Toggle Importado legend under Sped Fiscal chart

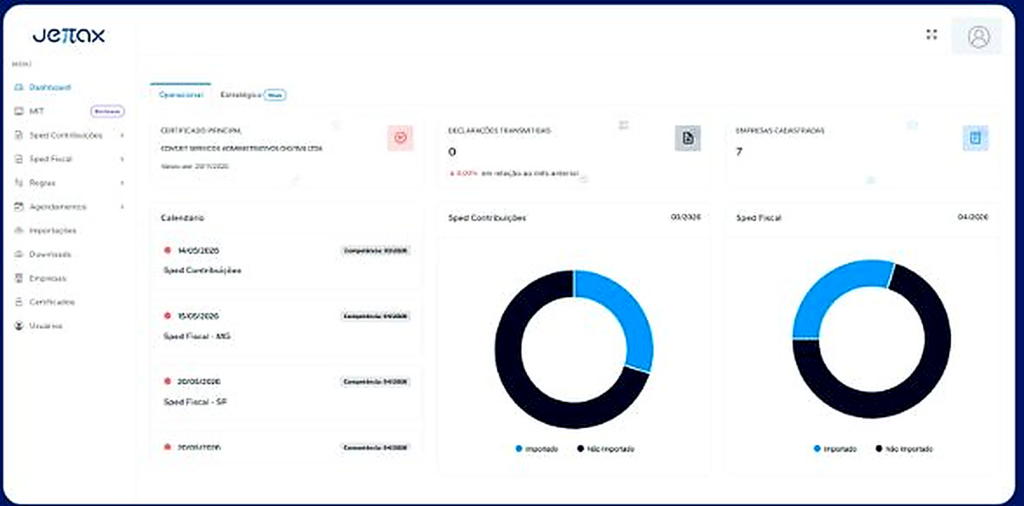[835, 449]
